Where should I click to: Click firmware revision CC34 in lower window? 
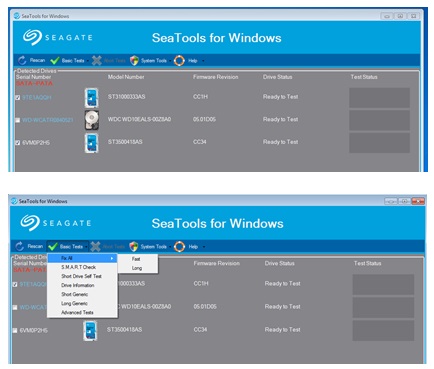click(200, 329)
